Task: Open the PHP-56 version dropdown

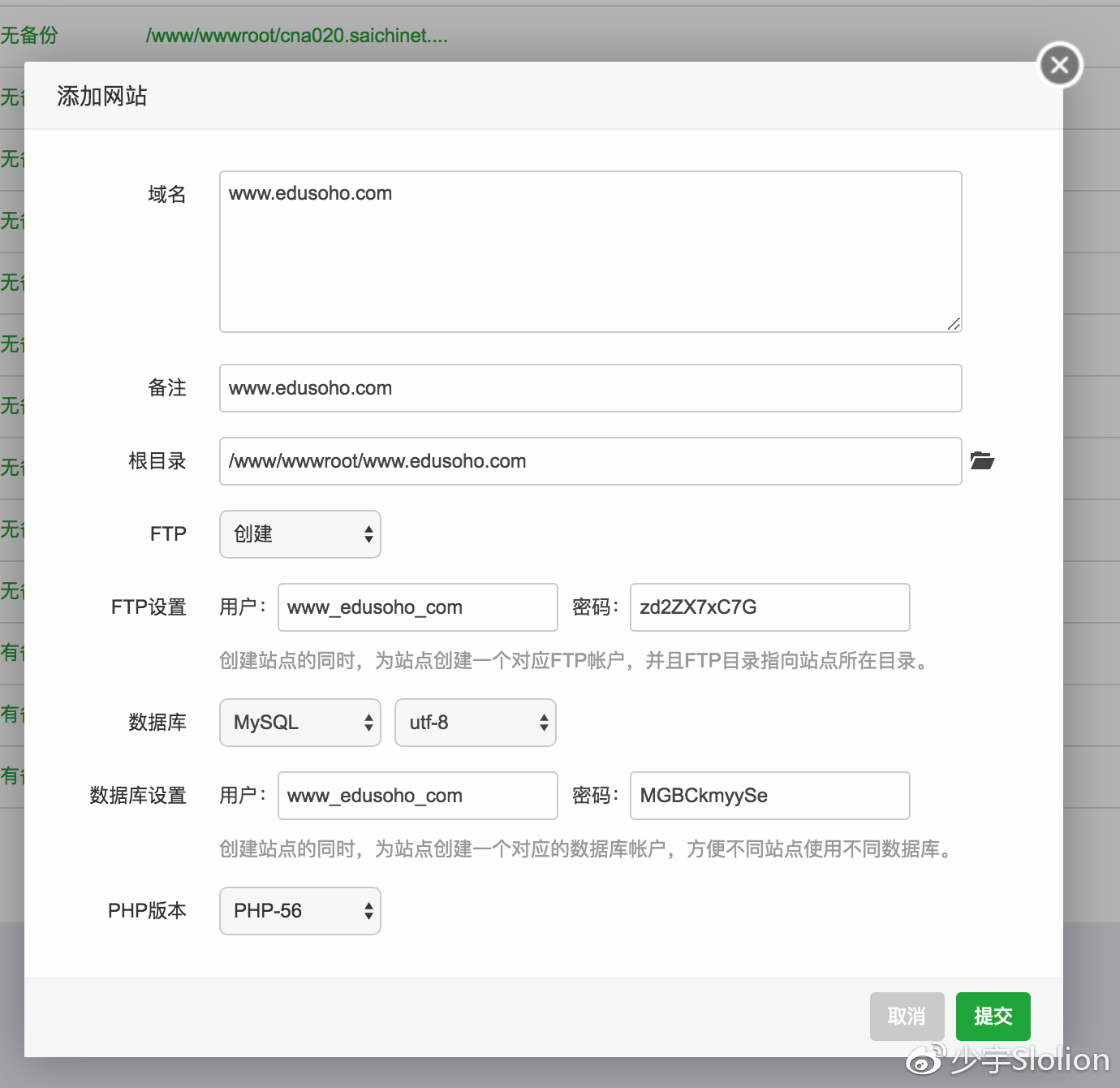Action: pyautogui.click(x=300, y=911)
